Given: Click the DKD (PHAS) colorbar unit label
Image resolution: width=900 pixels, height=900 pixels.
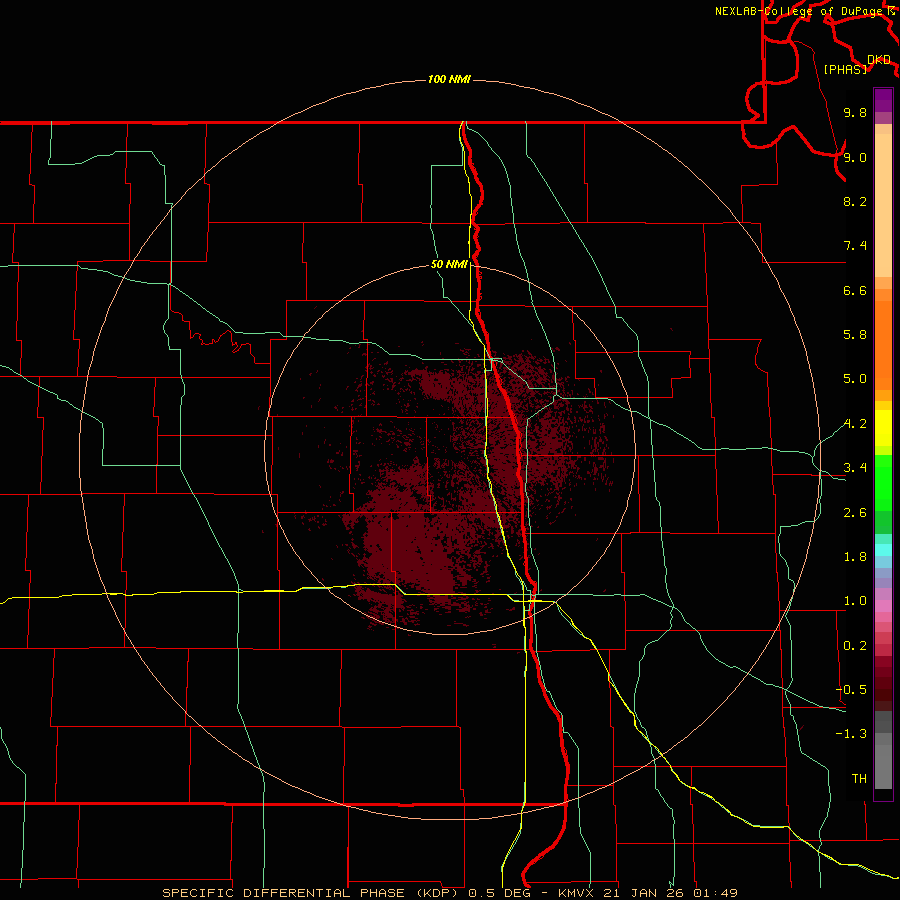Looking at the screenshot, I should tap(857, 64).
